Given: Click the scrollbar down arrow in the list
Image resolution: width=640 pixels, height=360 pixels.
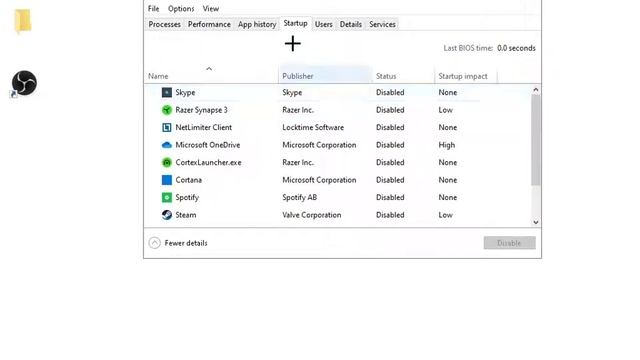Looking at the screenshot, I should click(536, 222).
